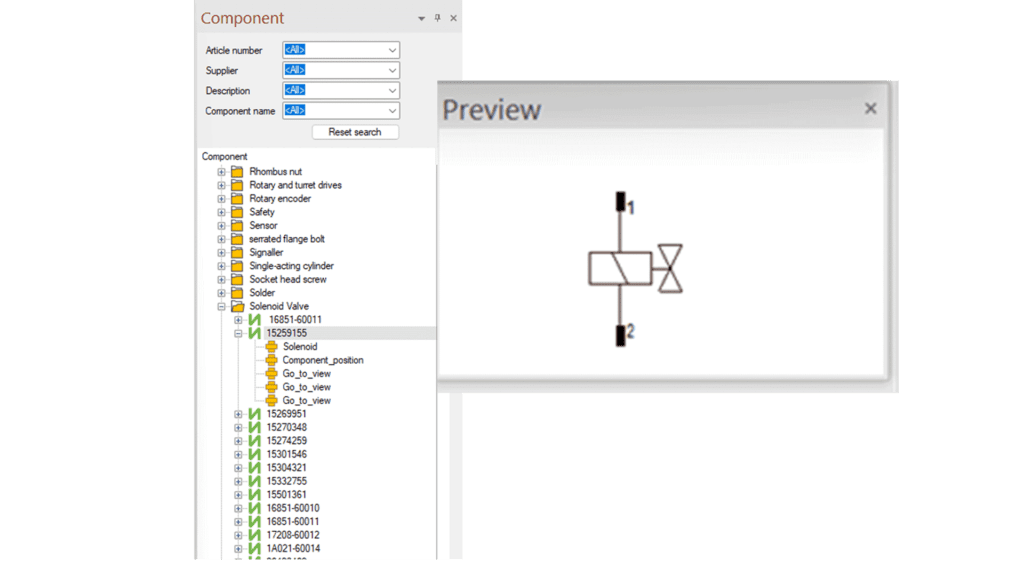Image resolution: width=1024 pixels, height=576 pixels.
Task: Open Component panel window position arrow menu
Action: 421,18
